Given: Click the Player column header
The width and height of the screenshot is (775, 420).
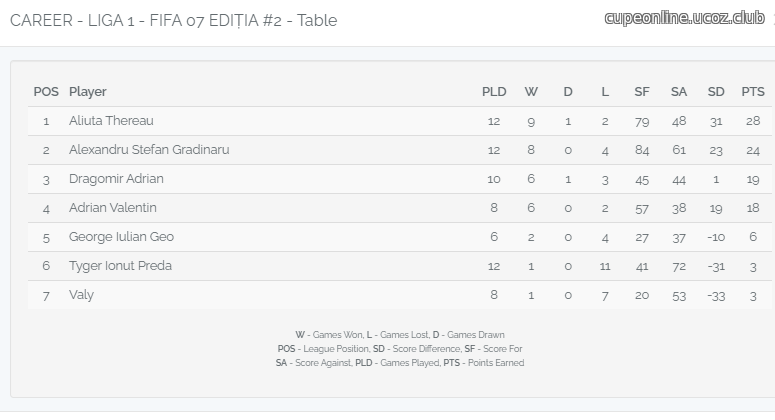Looking at the screenshot, I should point(87,92).
